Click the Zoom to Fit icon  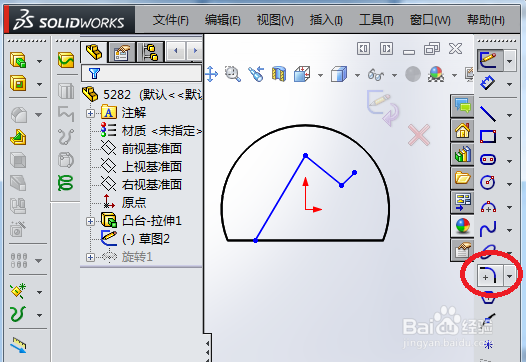212,74
